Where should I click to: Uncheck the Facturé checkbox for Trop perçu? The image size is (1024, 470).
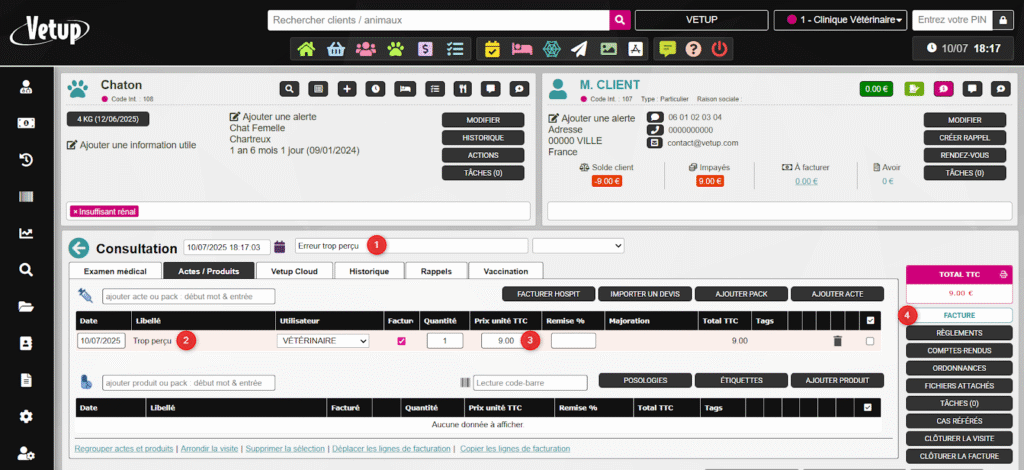point(402,341)
